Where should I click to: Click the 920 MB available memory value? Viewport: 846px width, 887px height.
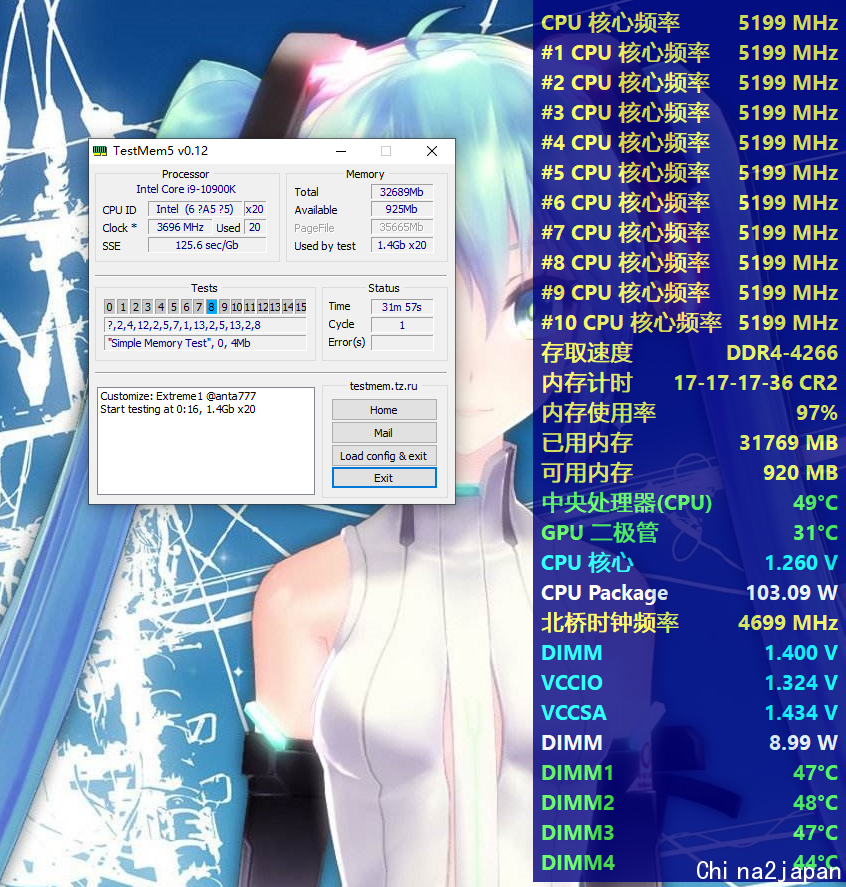click(800, 473)
